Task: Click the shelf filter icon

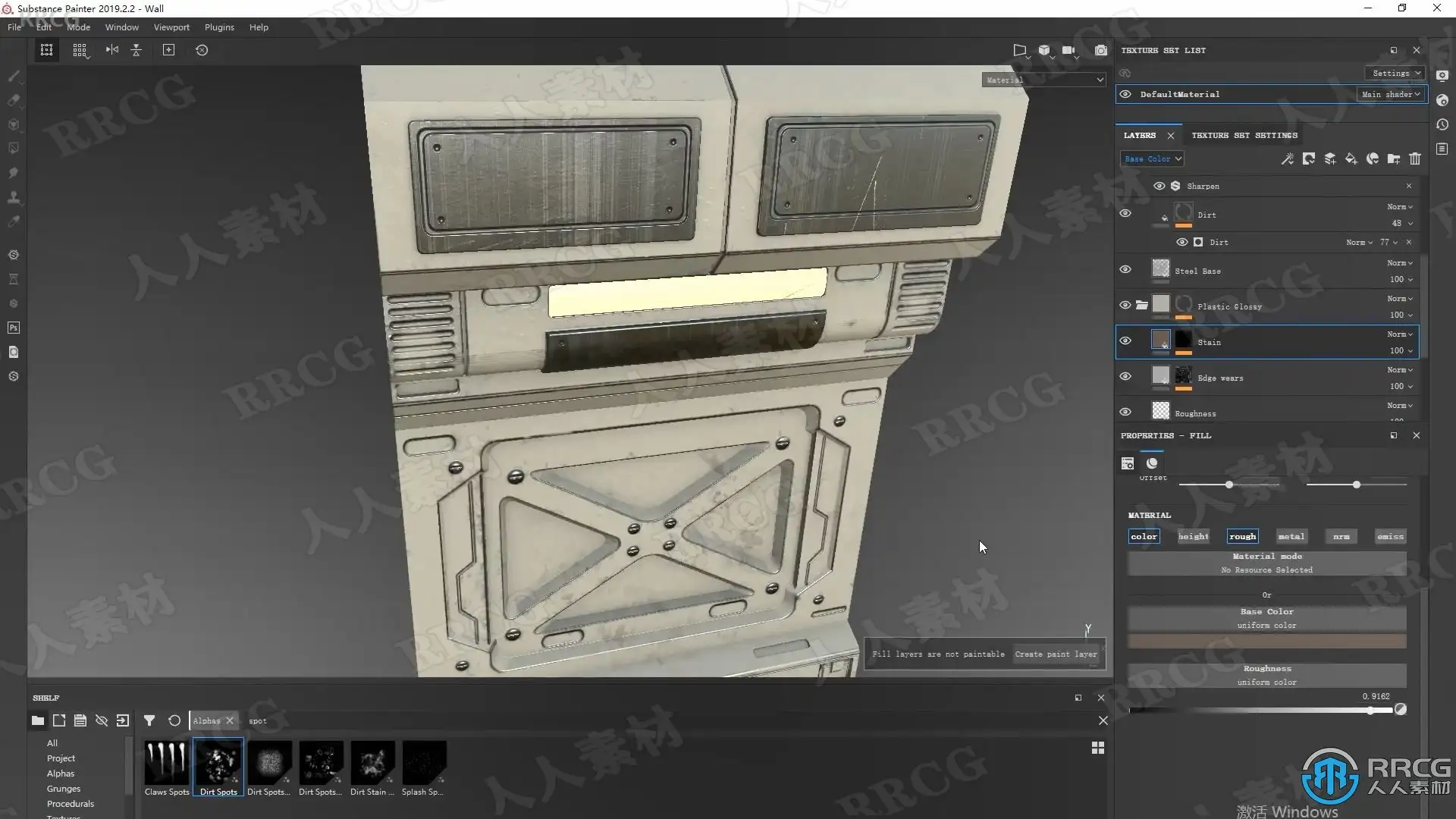Action: coord(149,720)
